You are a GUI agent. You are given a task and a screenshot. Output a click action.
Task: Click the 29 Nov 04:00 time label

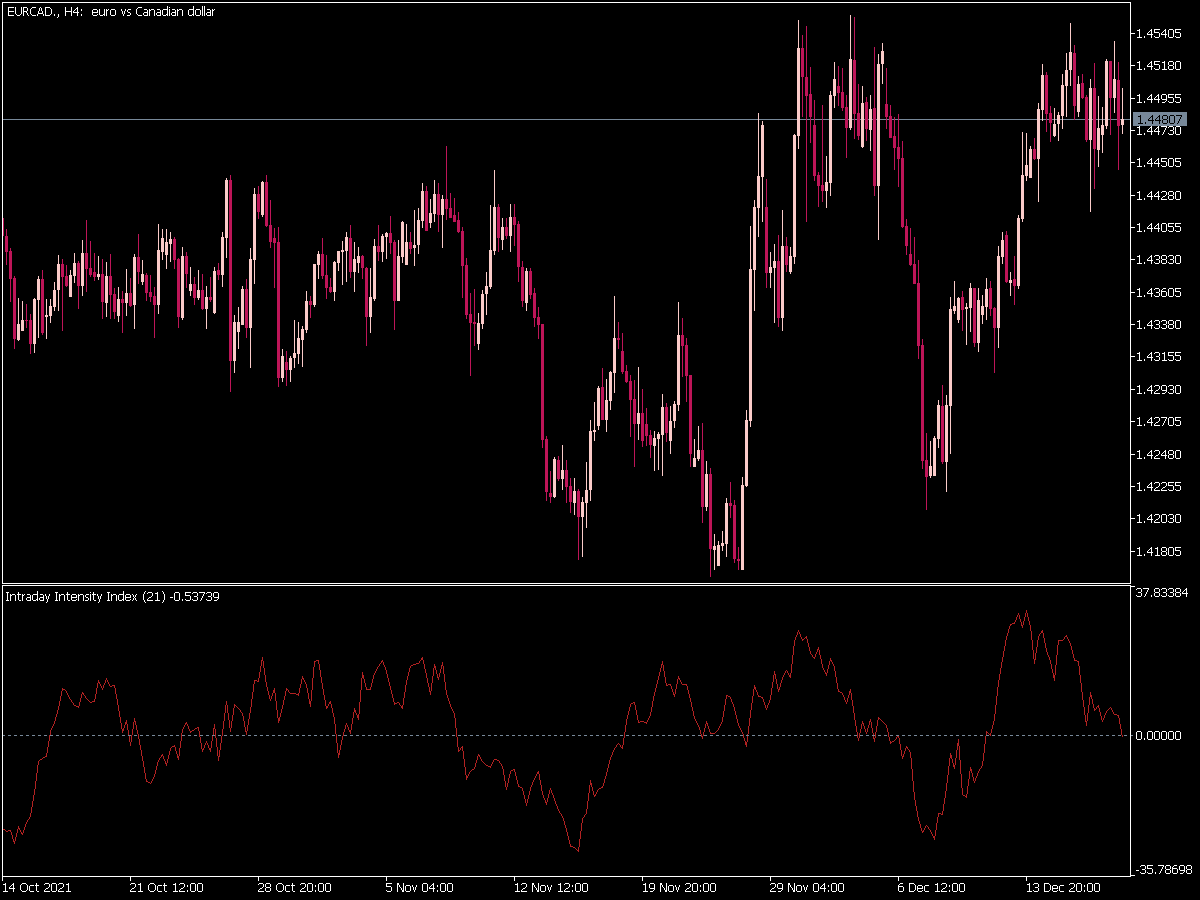[806, 887]
